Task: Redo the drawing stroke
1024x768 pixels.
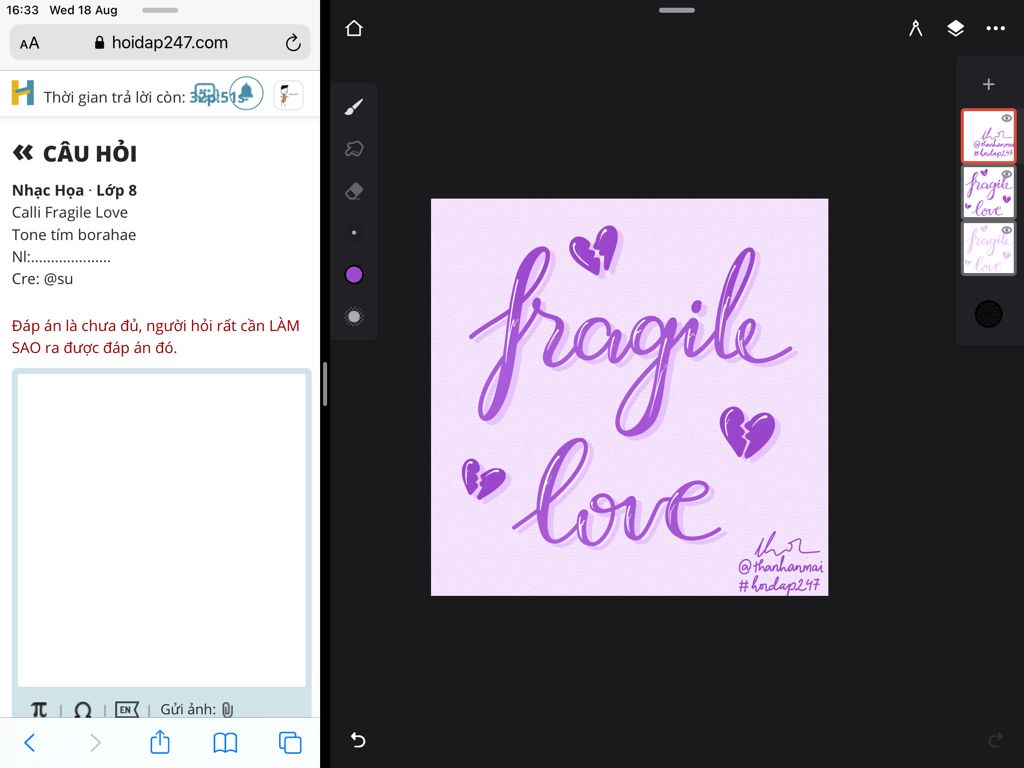Action: pyautogui.click(x=995, y=739)
